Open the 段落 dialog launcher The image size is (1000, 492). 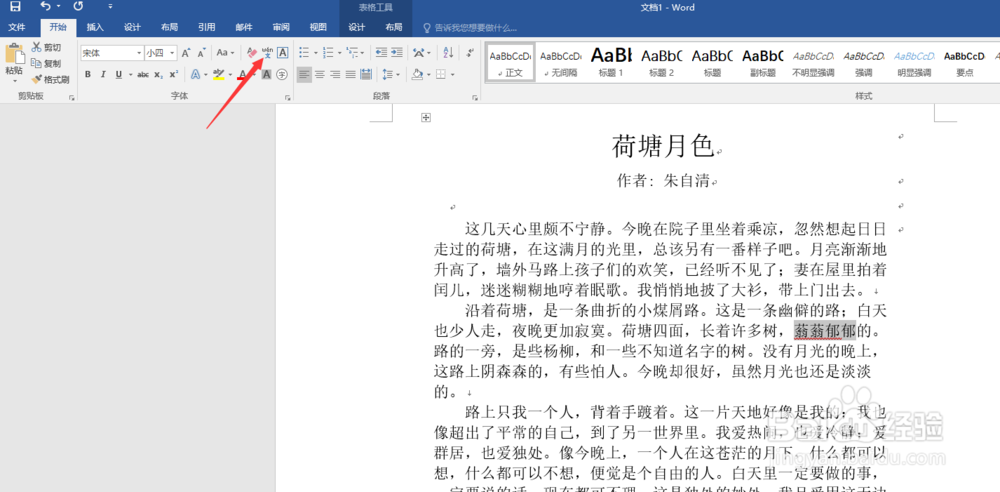tap(474, 98)
